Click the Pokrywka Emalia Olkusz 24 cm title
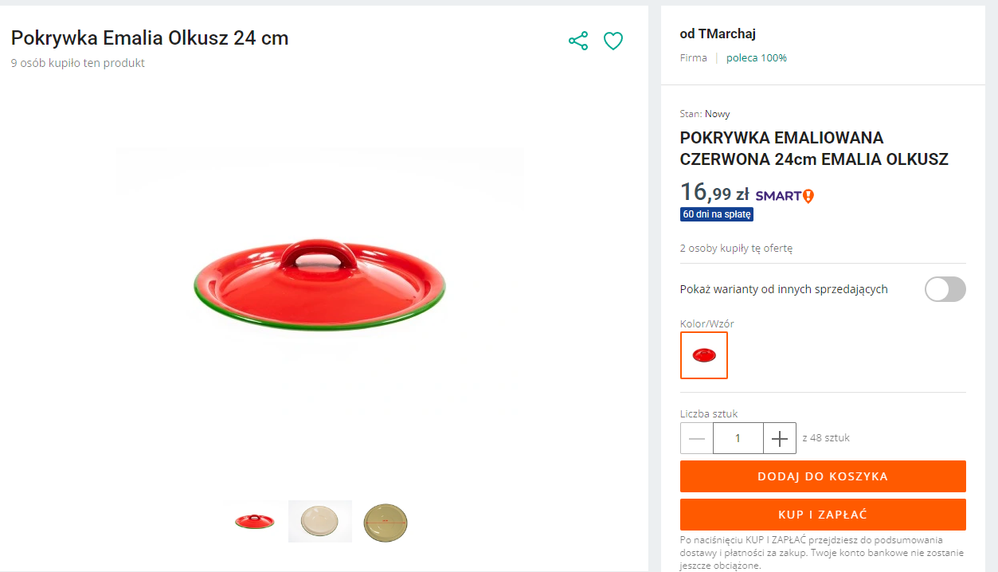 [x=150, y=38]
